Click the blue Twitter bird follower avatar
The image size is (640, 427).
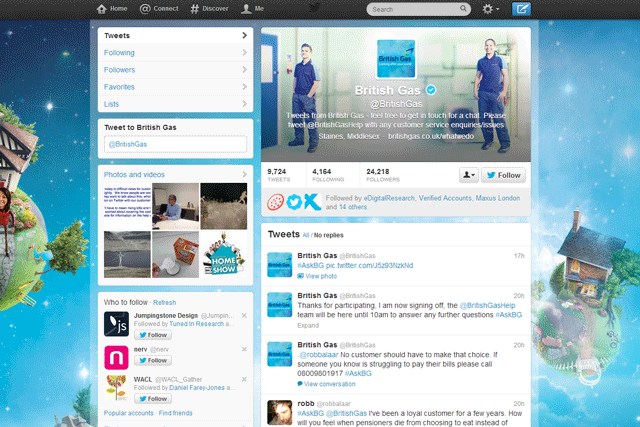tap(294, 202)
